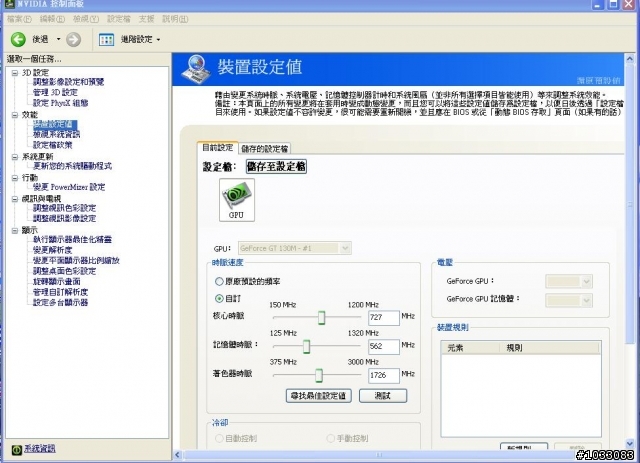Switch to the 目前設定 tab
This screenshot has height=463, width=640.
(218, 148)
